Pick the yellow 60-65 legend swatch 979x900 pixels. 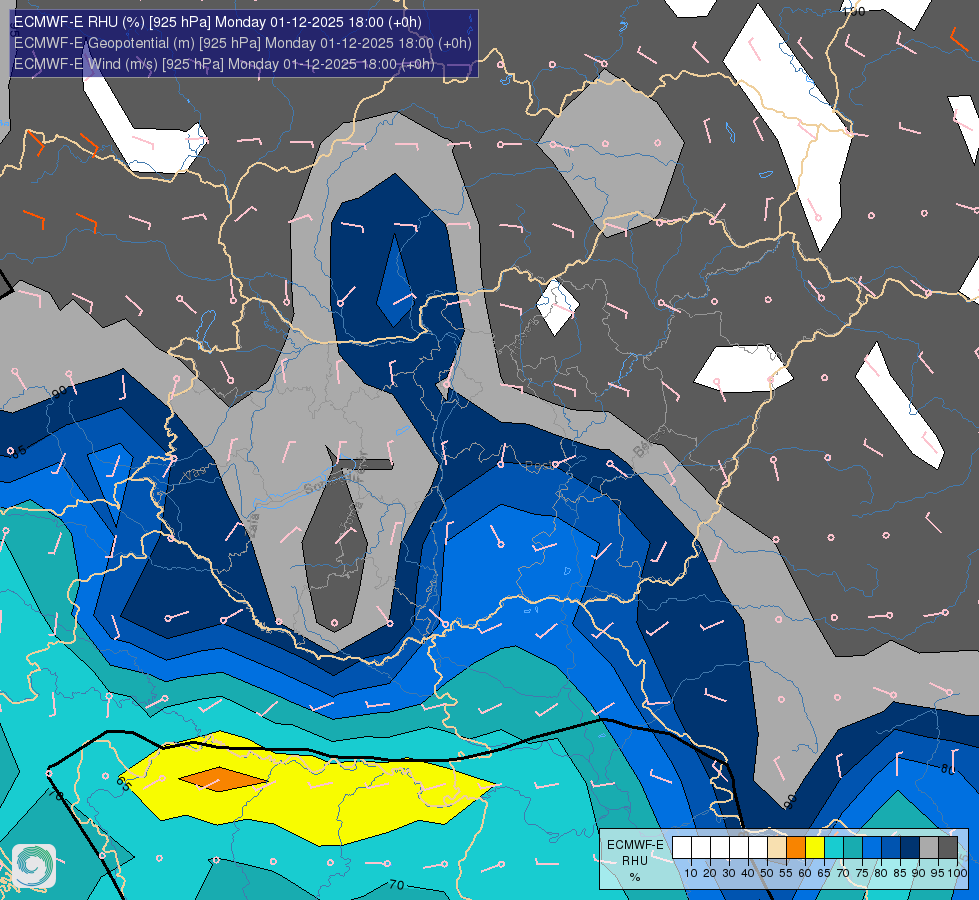tap(815, 847)
